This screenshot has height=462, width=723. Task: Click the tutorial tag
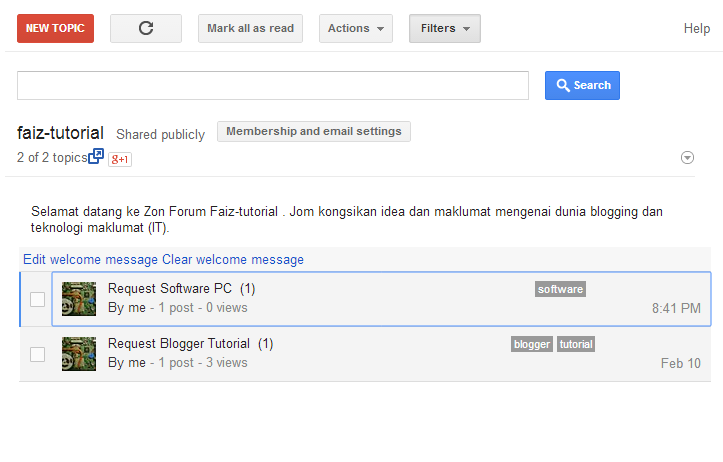click(576, 344)
